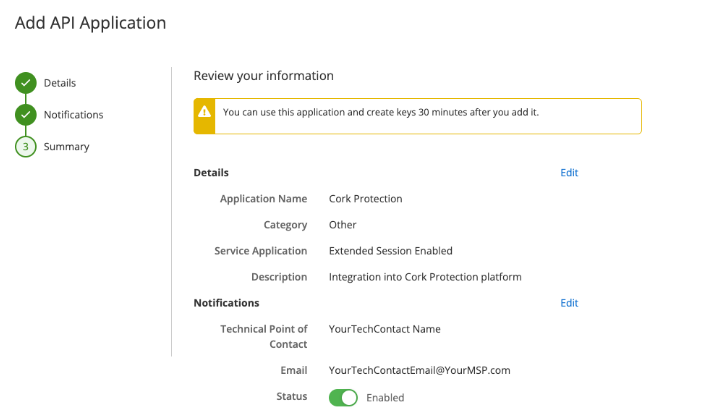
Task: Click the Extended Session Enabled value
Action: (390, 251)
